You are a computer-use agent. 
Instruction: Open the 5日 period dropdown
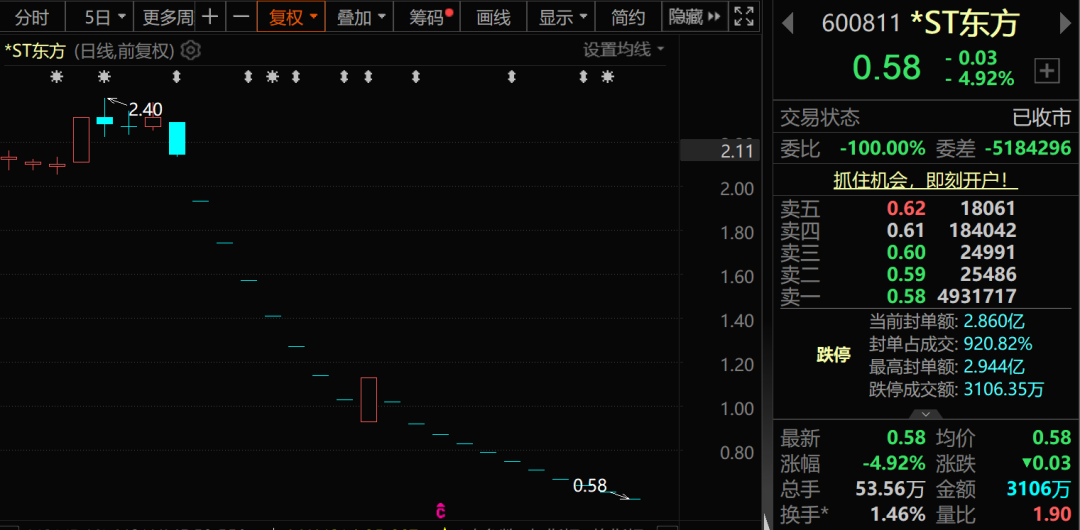[105, 17]
